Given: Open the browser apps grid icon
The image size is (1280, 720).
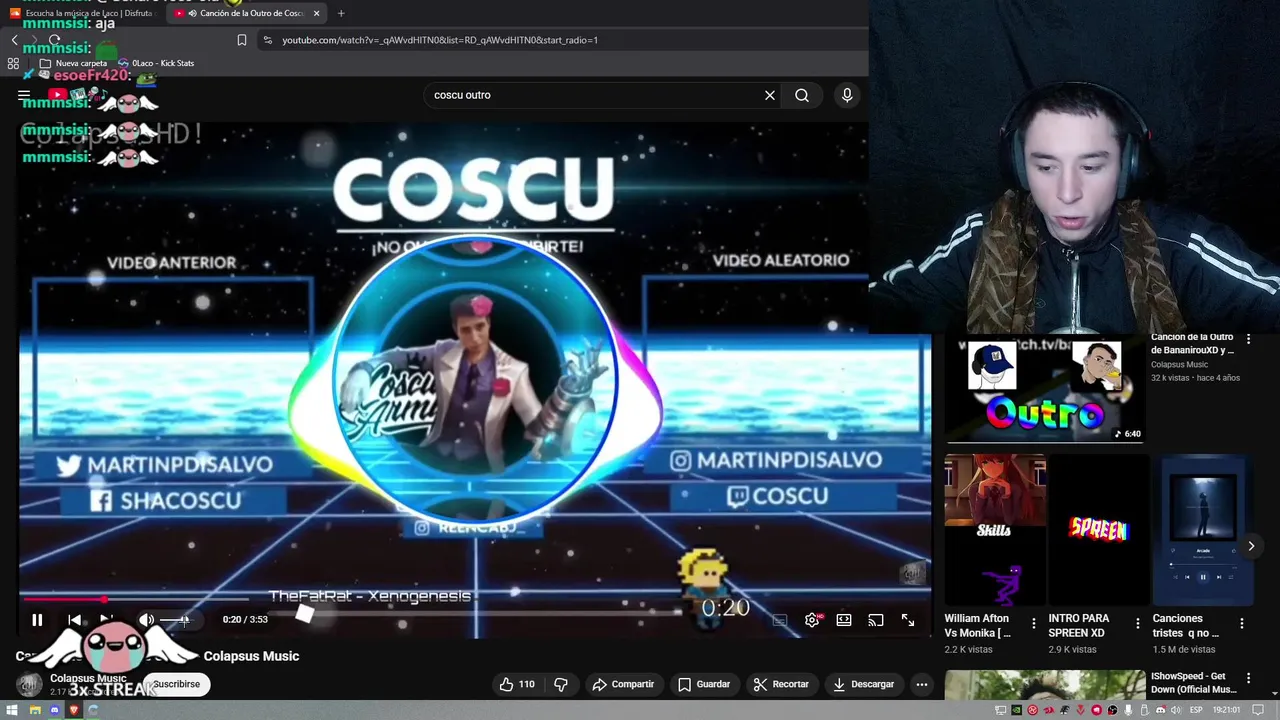Looking at the screenshot, I should 13,63.
